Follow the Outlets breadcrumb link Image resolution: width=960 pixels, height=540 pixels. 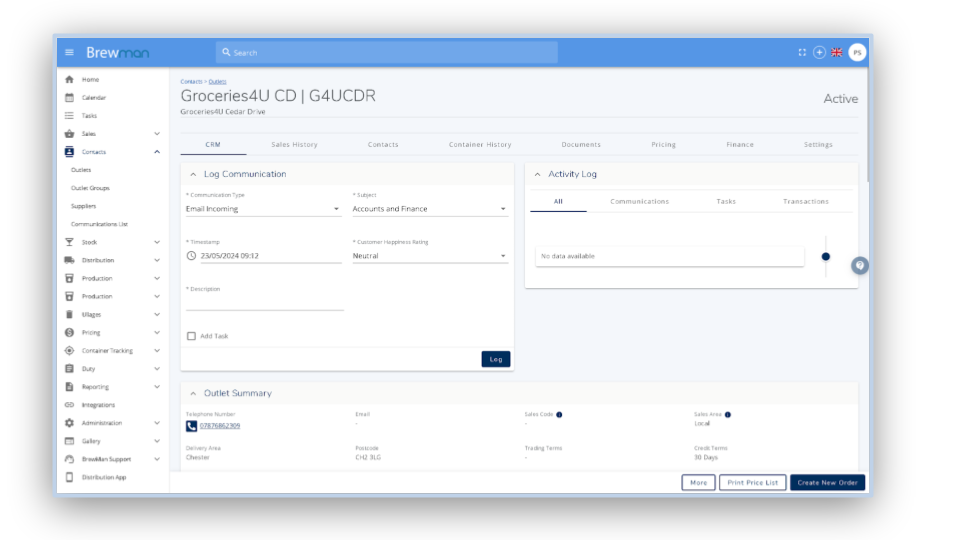tap(217, 81)
